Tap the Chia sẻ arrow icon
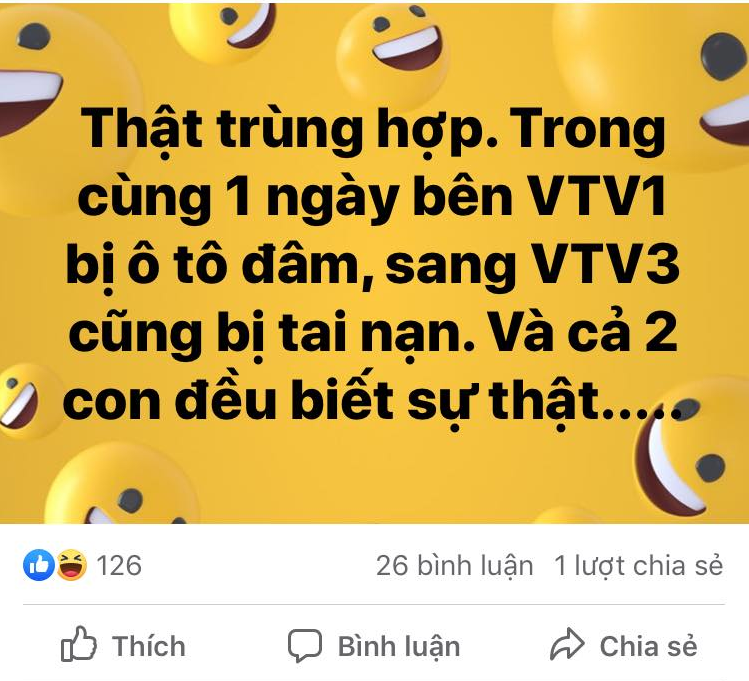The width and height of the screenshot is (749, 681). pyautogui.click(x=567, y=645)
